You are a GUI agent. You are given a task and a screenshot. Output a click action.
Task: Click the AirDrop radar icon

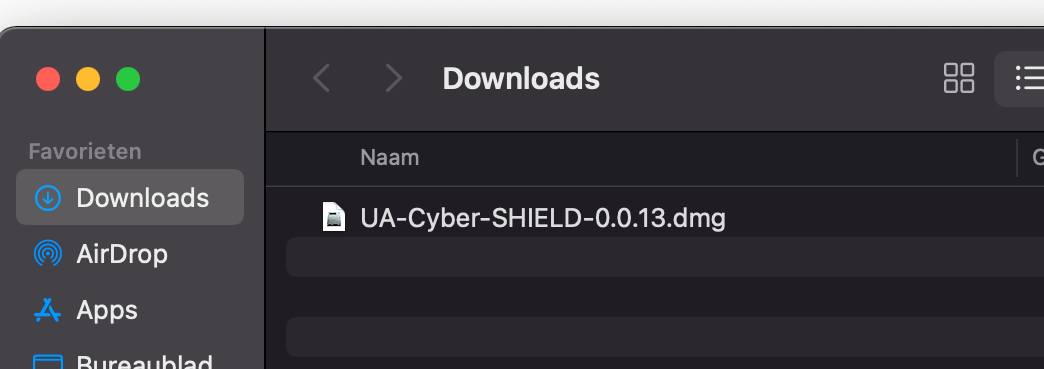point(48,254)
